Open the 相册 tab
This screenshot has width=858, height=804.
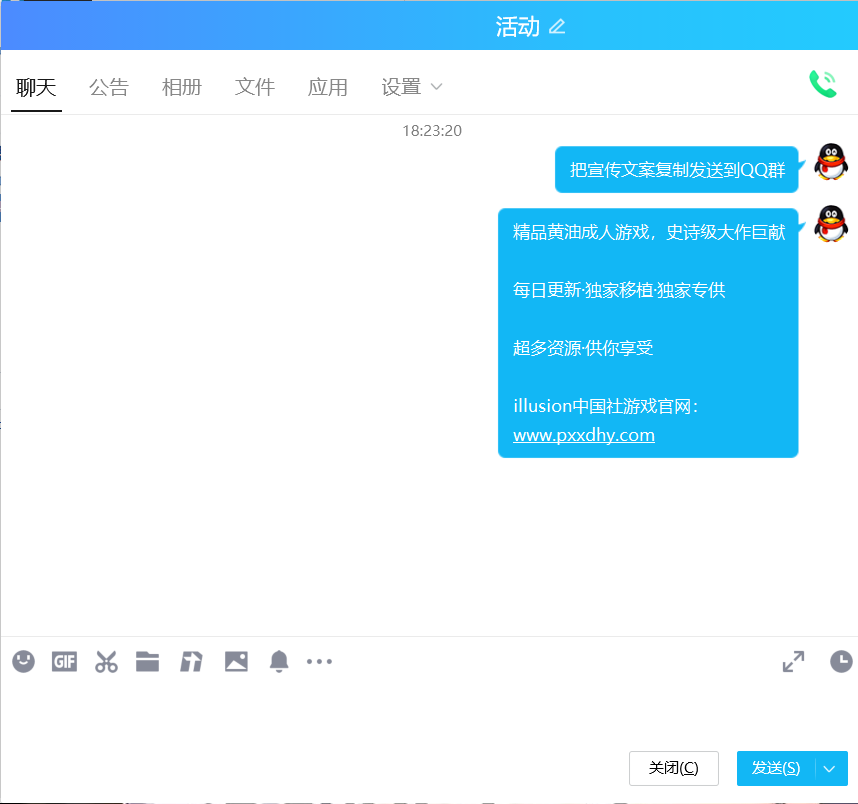click(x=182, y=87)
